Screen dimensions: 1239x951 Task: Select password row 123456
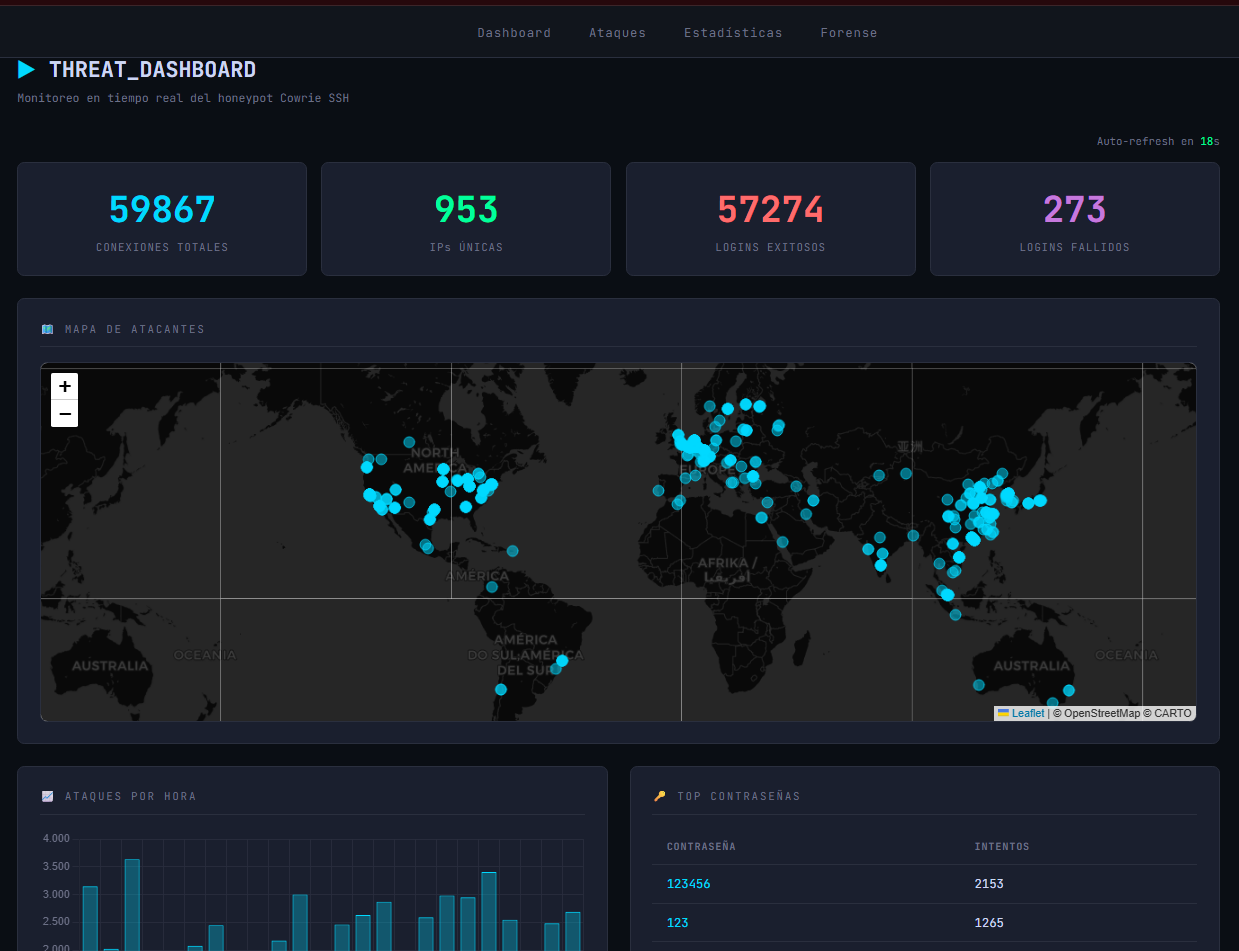pyautogui.click(x=924, y=884)
